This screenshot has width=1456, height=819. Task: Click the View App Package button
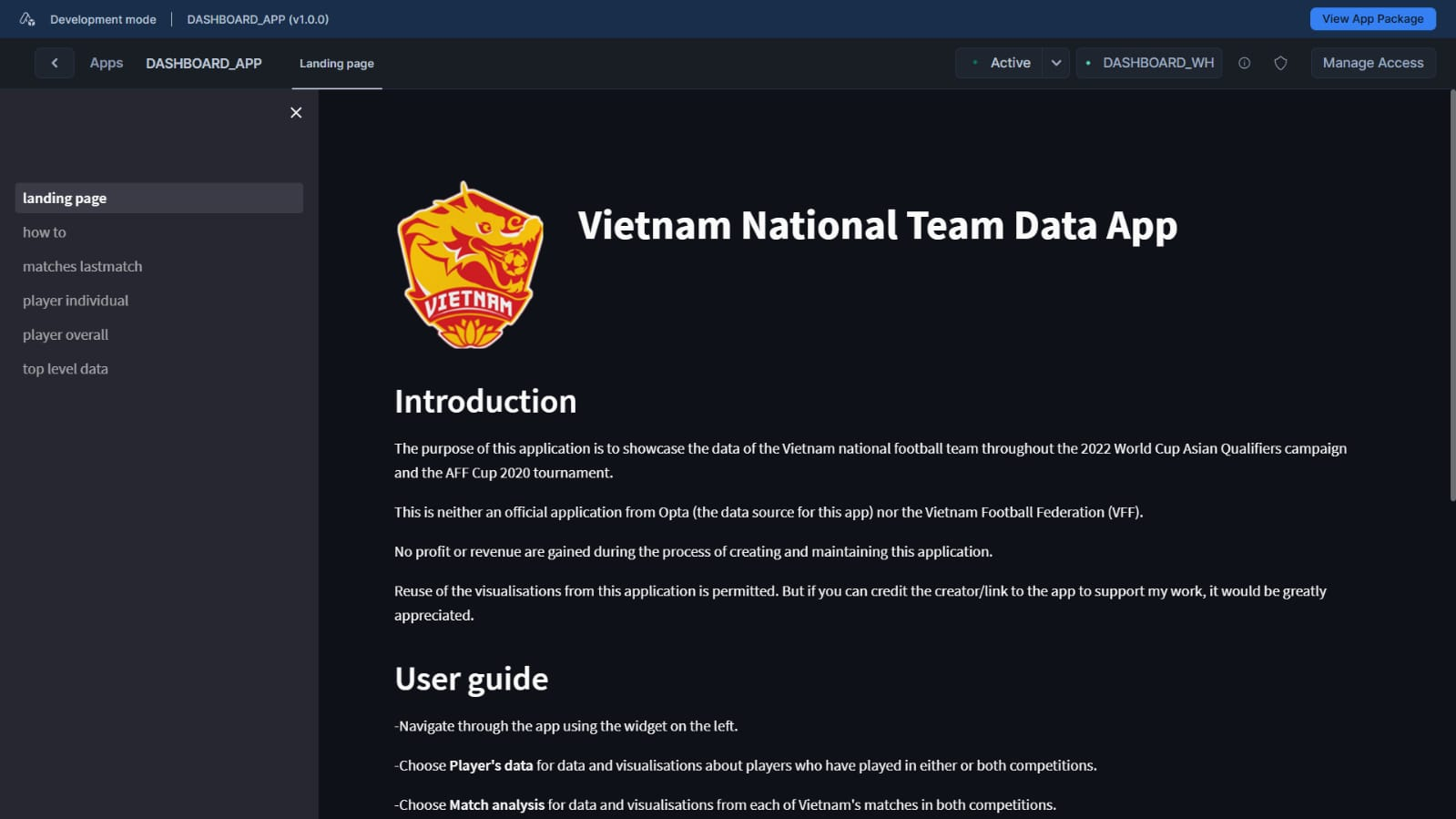pyautogui.click(x=1372, y=19)
